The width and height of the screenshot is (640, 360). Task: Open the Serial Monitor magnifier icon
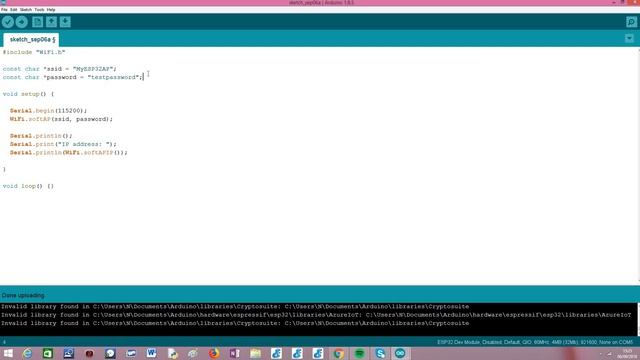[x=631, y=22]
